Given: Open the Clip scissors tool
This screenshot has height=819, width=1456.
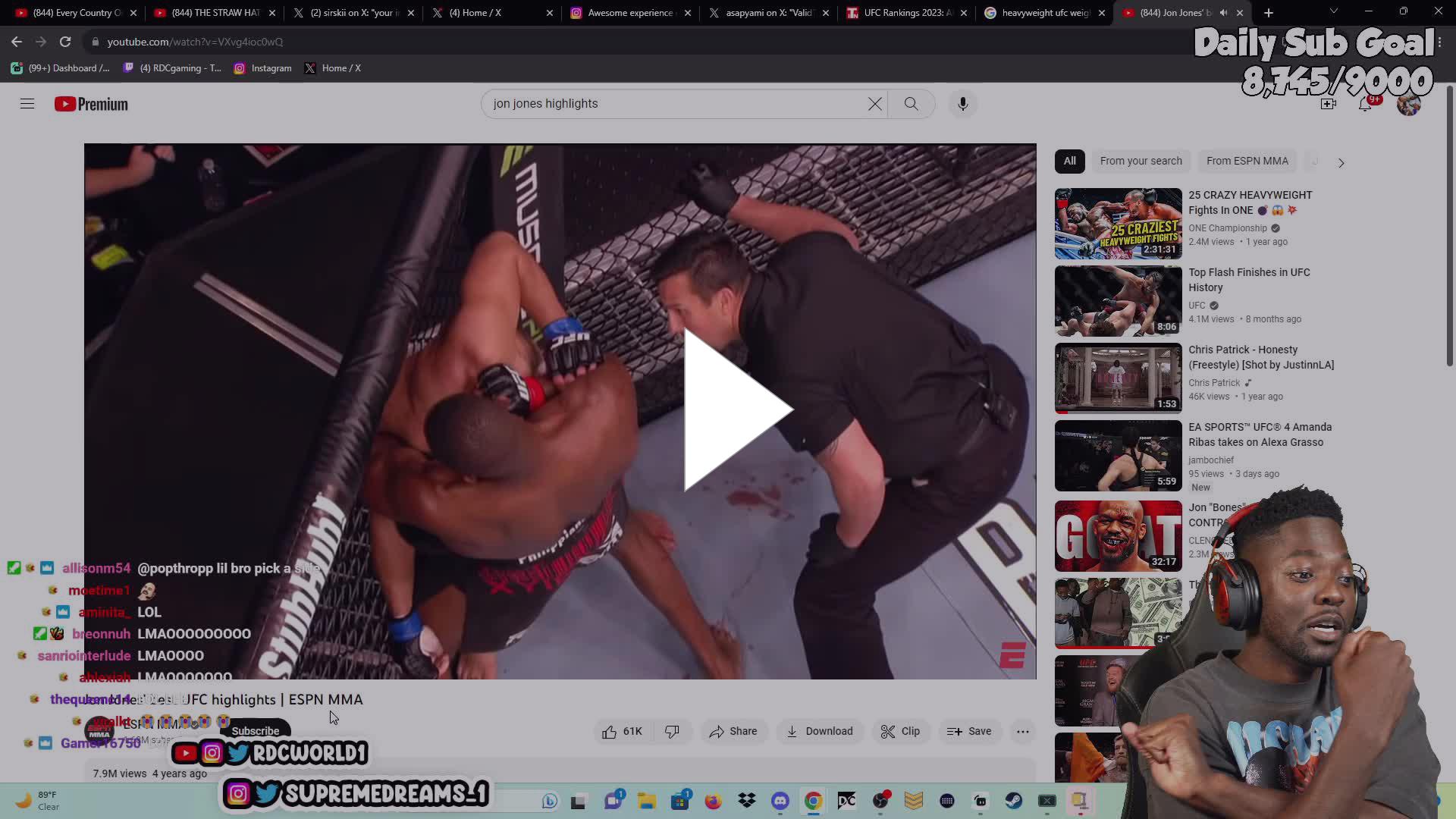Looking at the screenshot, I should point(900,731).
